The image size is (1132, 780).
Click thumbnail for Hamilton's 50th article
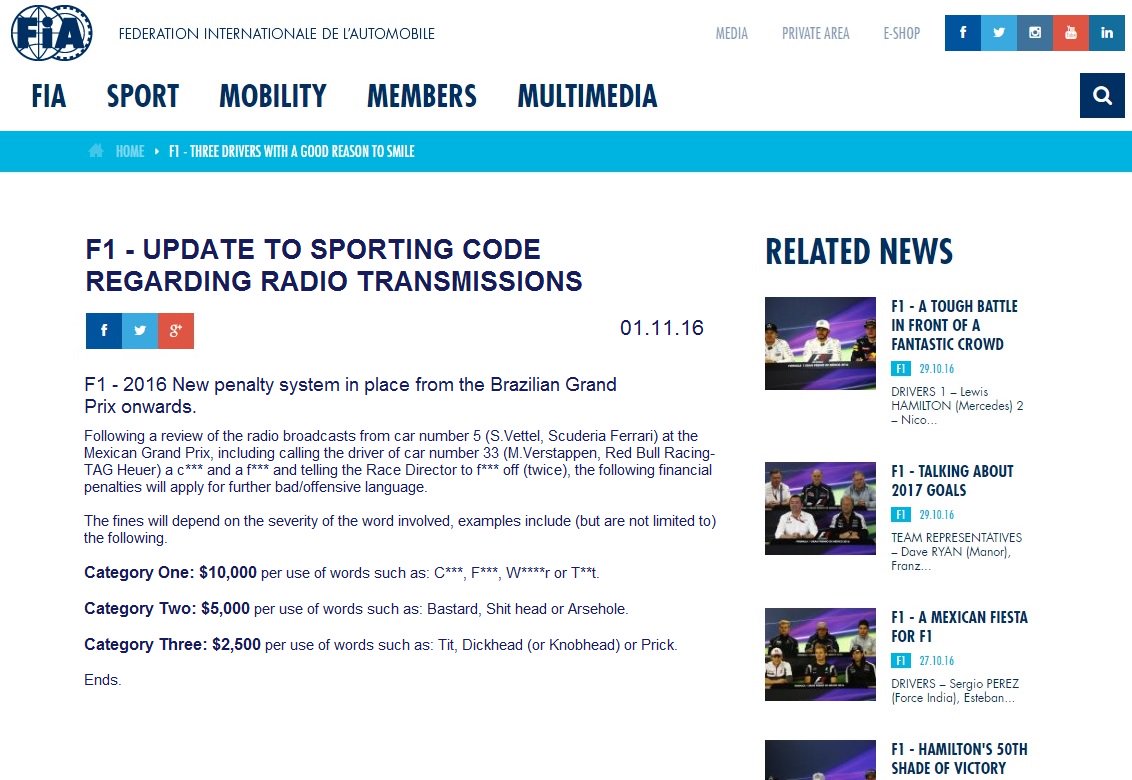point(820,760)
